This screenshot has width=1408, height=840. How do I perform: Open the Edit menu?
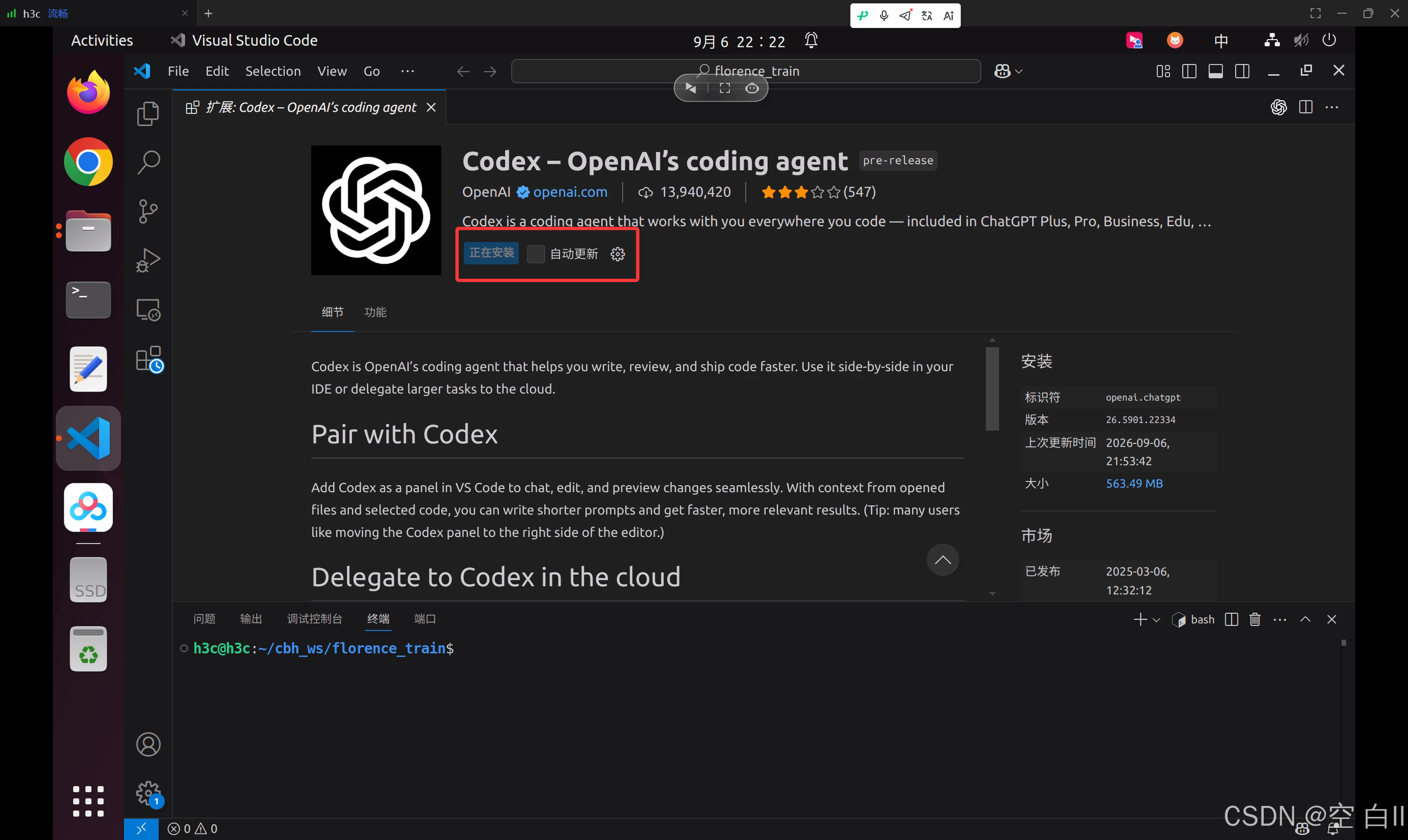[x=217, y=71]
